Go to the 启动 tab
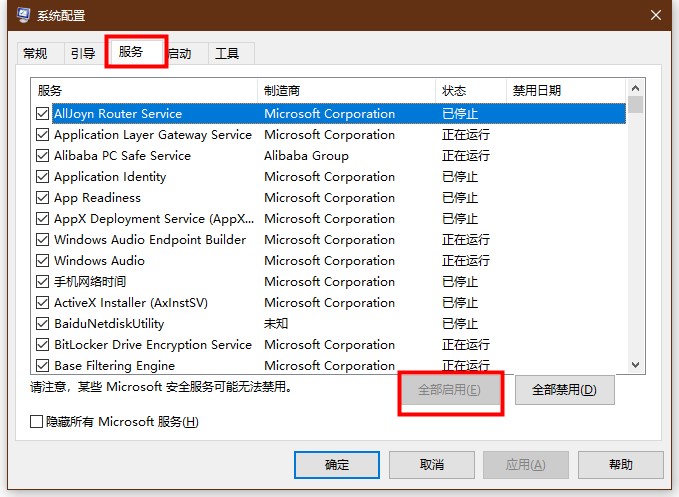Screen dimensions: 679x497 pyautogui.click(x=180, y=53)
